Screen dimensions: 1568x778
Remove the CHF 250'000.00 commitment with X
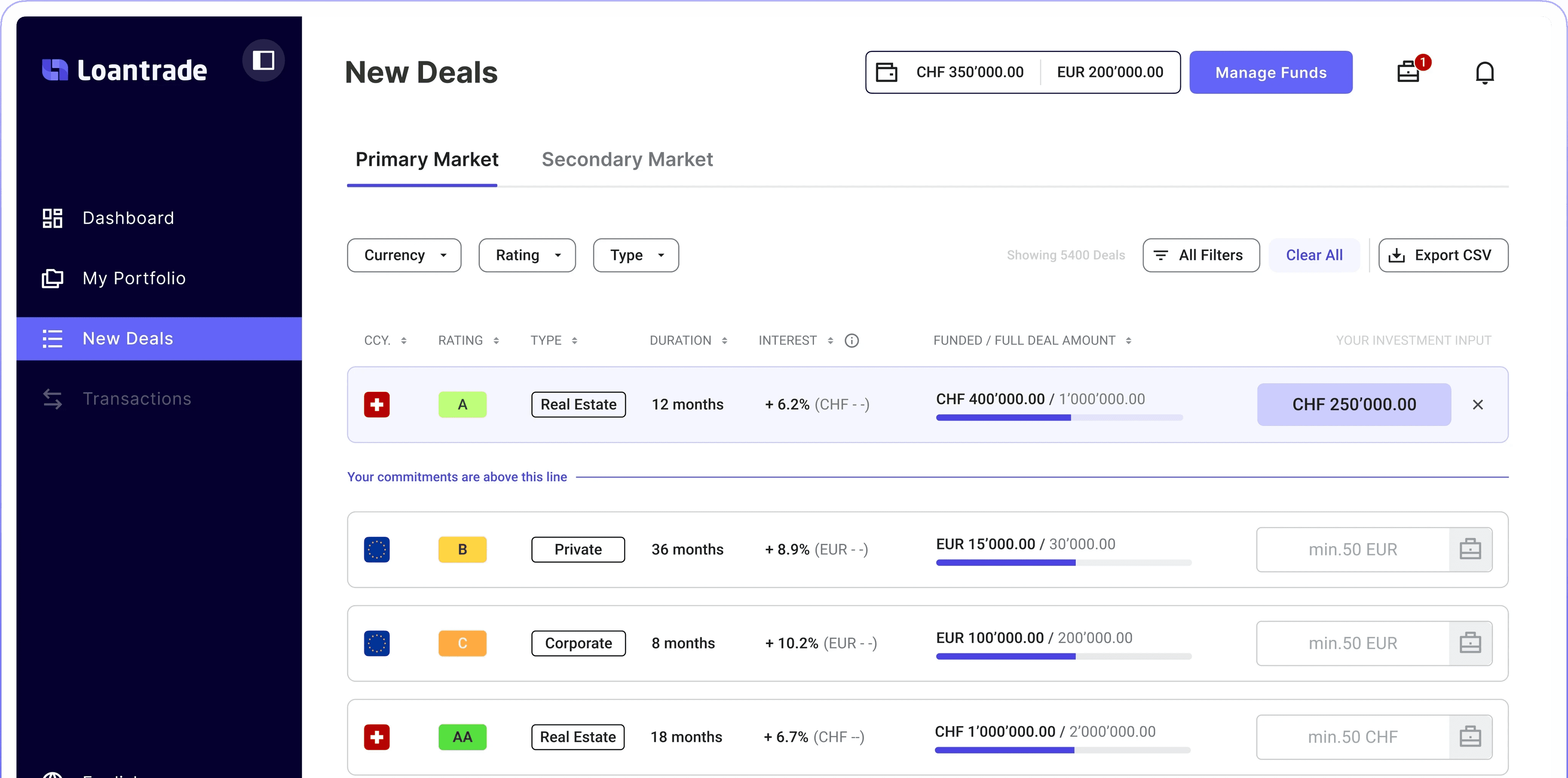pos(1477,404)
